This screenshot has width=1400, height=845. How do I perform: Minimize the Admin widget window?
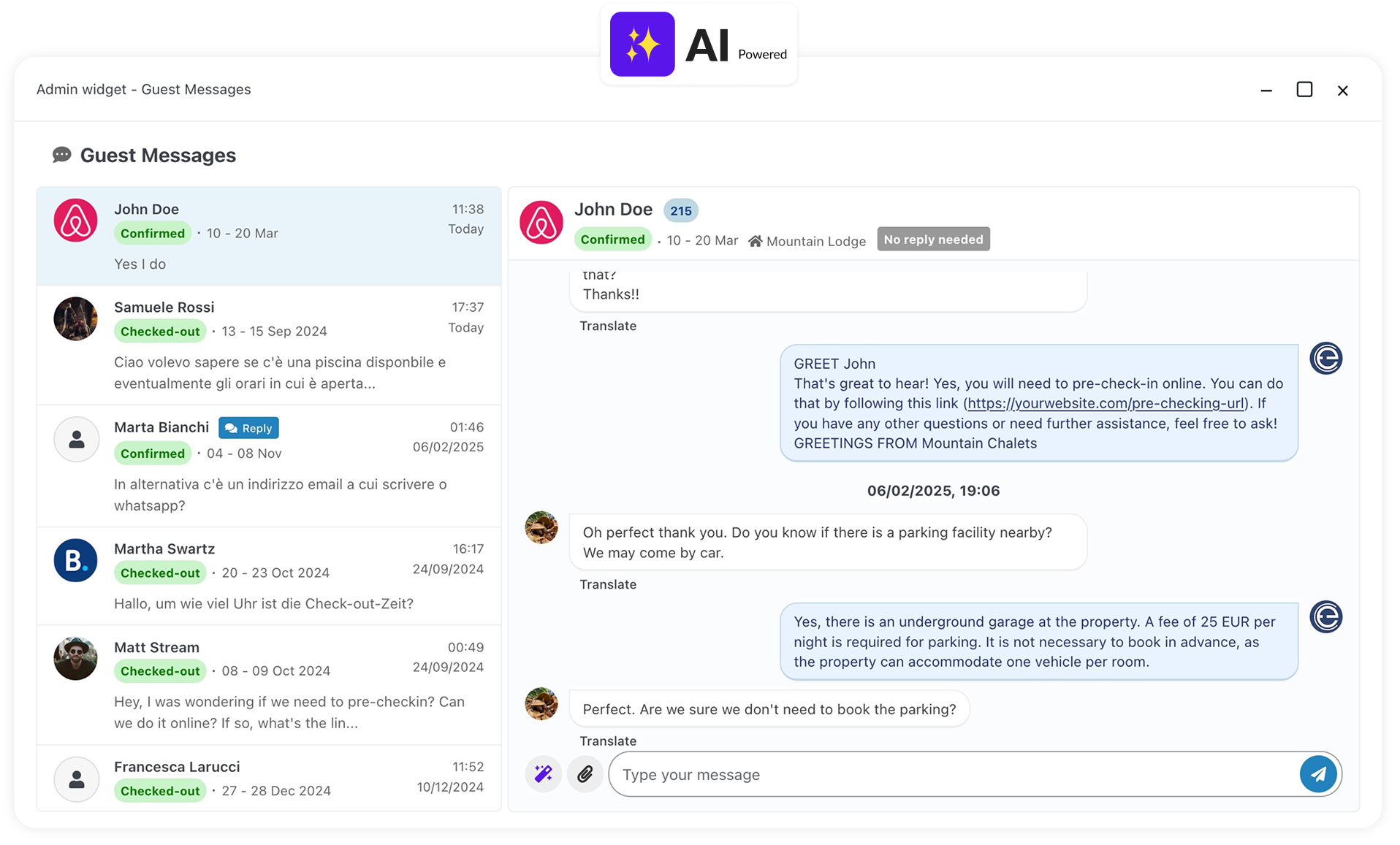click(x=1266, y=91)
